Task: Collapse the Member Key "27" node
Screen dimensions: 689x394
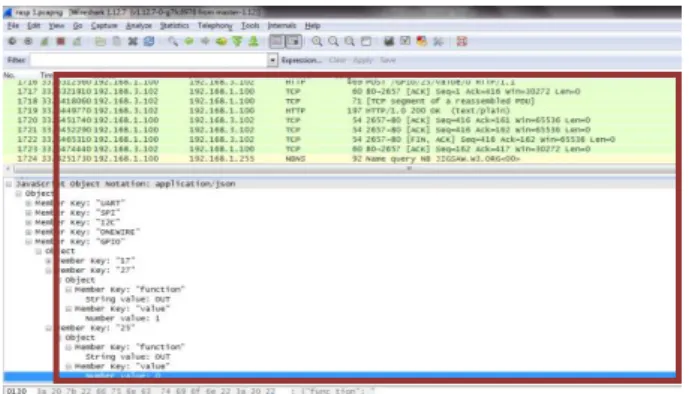Action: coord(48,271)
